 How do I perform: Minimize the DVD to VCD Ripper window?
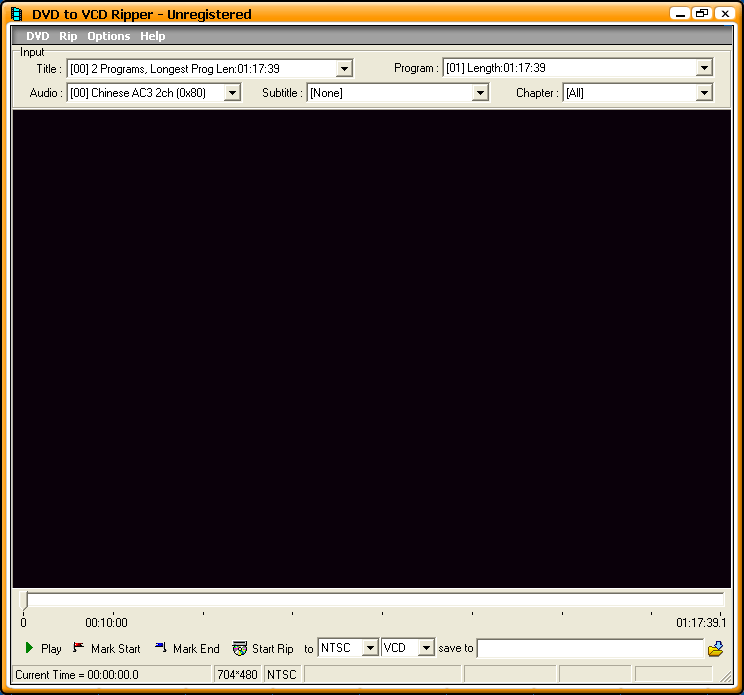(680, 14)
